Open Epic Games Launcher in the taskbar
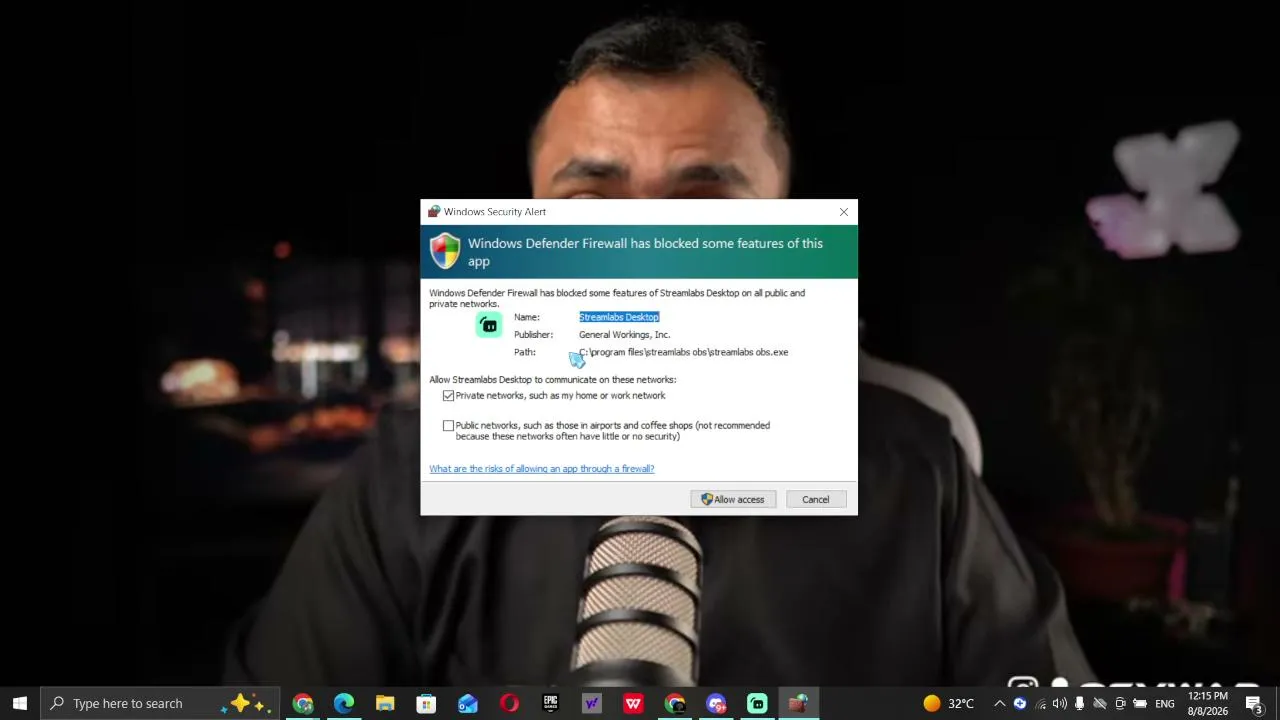1280x720 pixels. click(550, 703)
